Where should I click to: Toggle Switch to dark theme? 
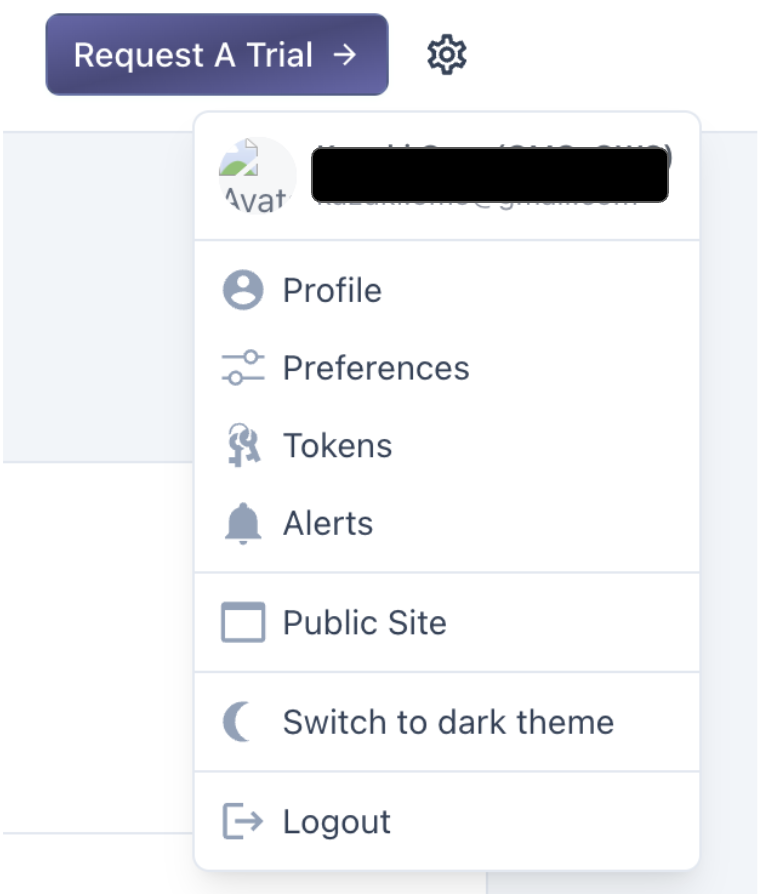(447, 722)
